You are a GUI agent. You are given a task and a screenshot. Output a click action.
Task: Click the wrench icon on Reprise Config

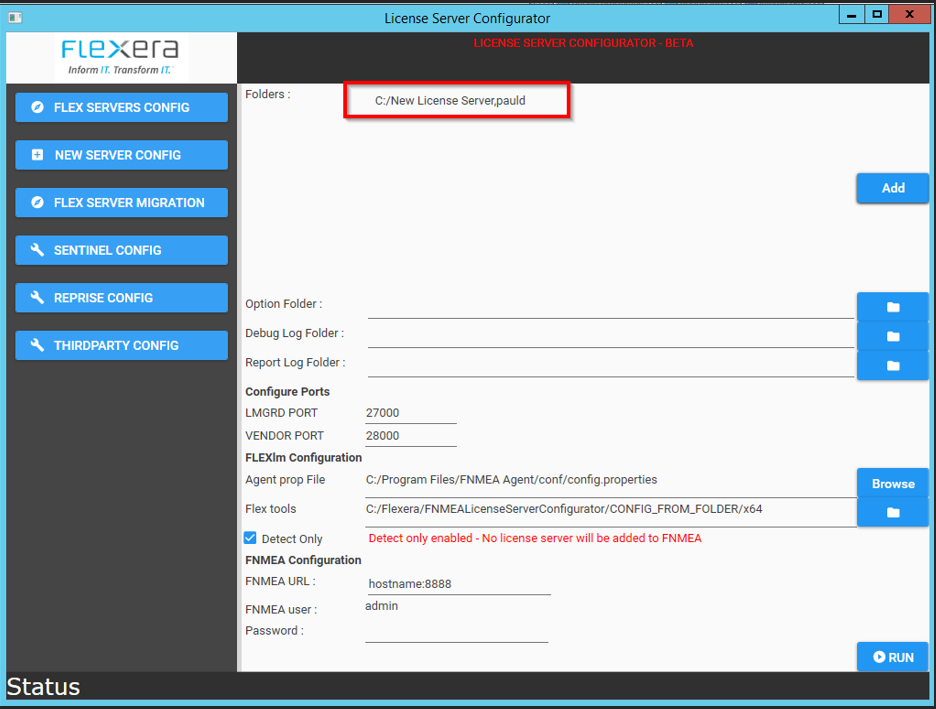click(37, 297)
